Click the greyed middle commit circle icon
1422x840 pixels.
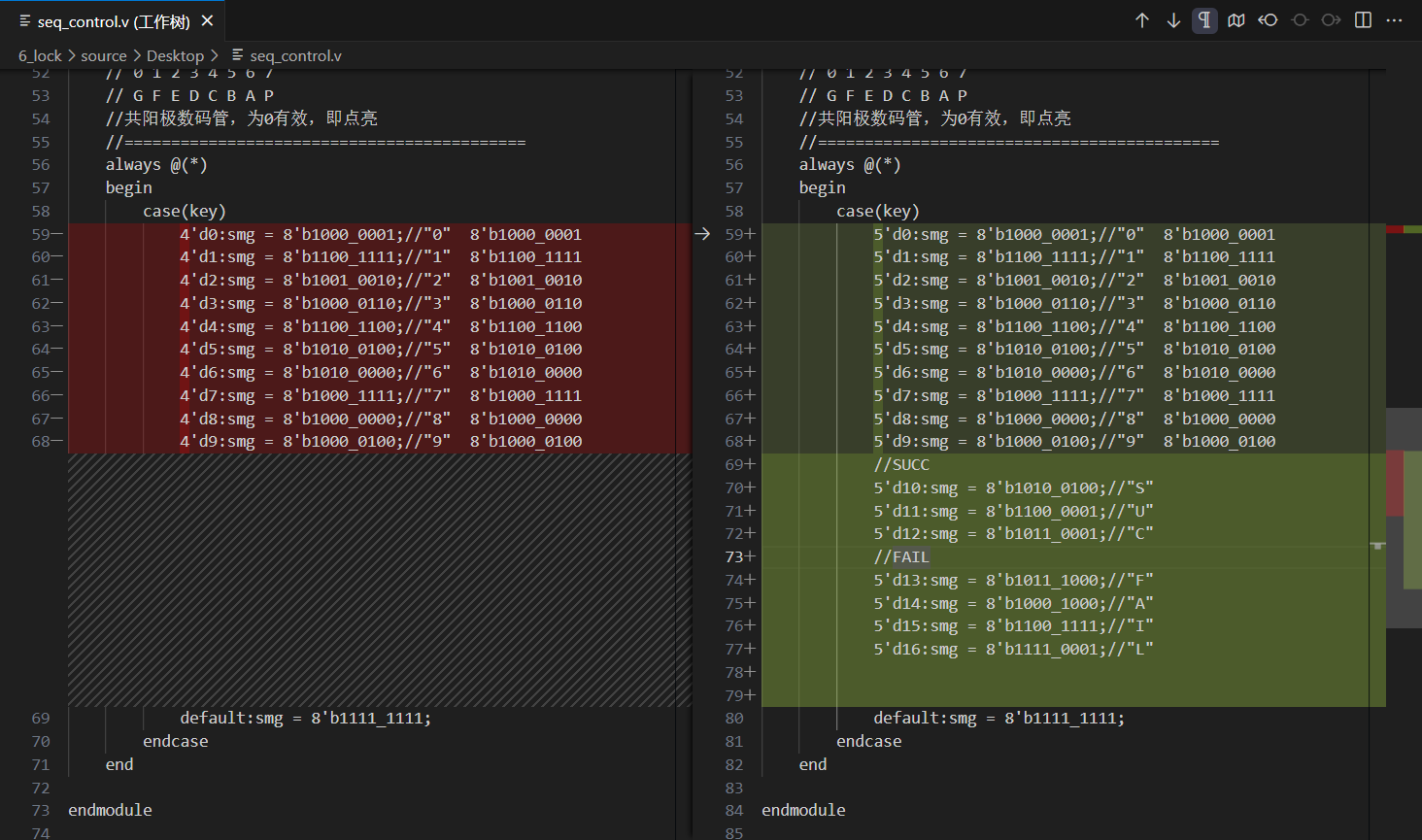click(x=1300, y=20)
